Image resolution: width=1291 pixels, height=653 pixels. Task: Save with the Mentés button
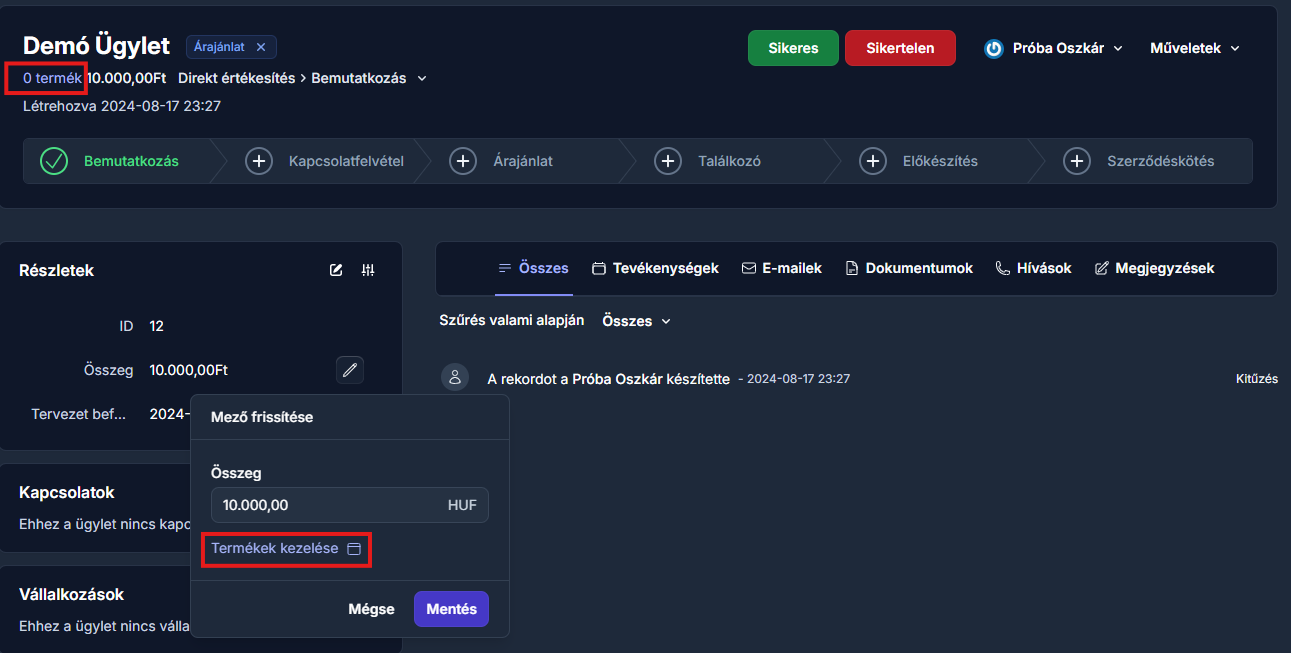451,609
